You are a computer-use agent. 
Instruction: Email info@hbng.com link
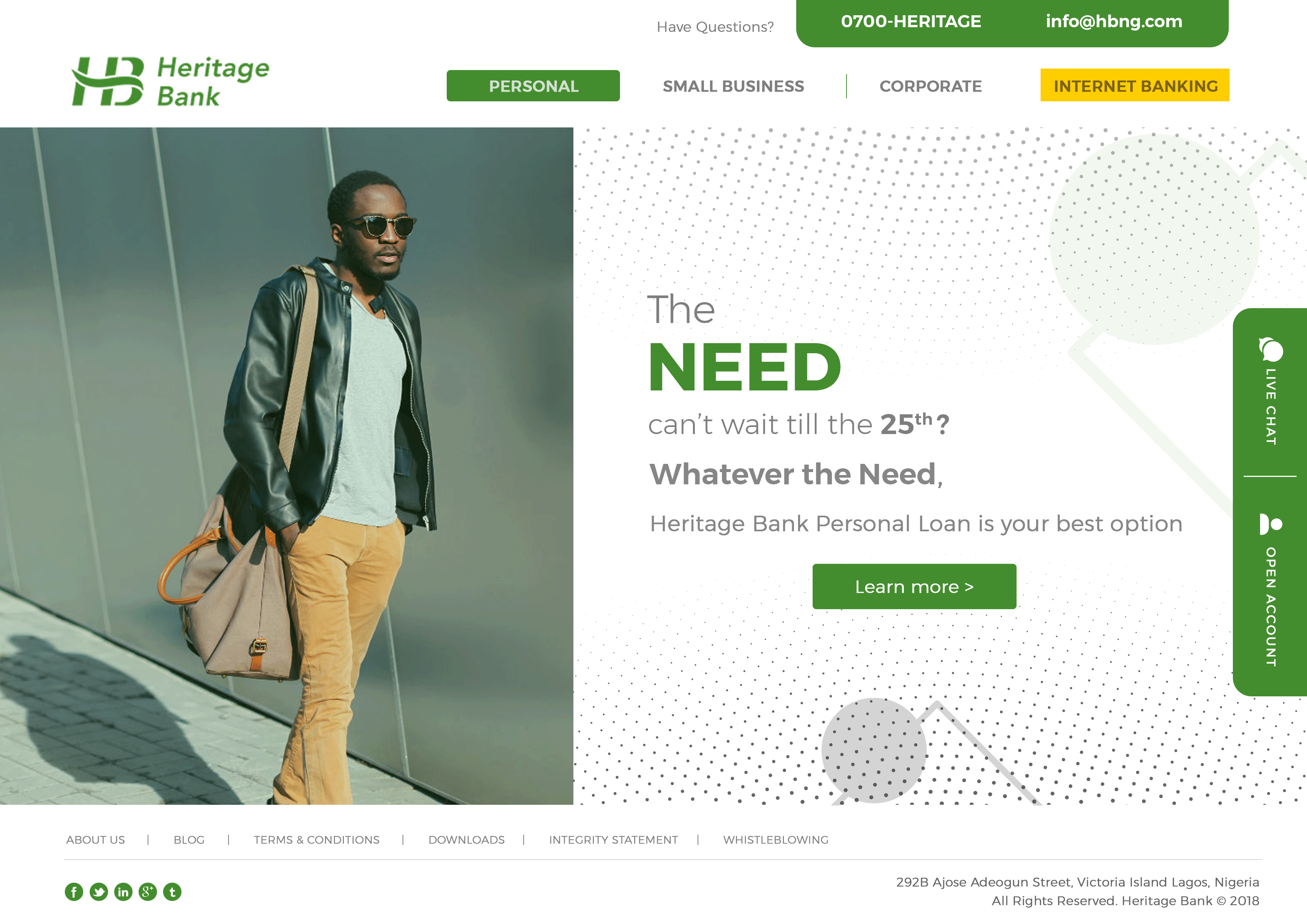coord(1114,22)
